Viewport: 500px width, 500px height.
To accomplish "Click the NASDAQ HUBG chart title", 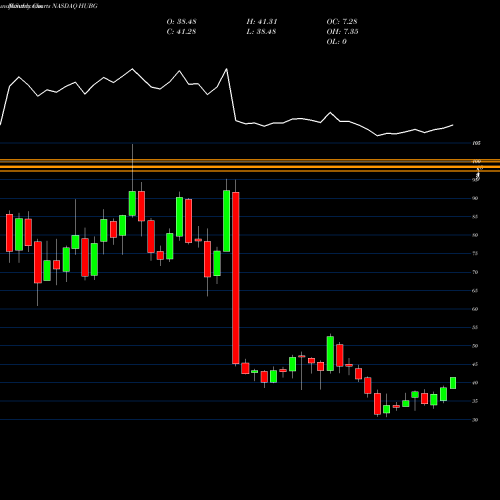I will click(x=49, y=6).
